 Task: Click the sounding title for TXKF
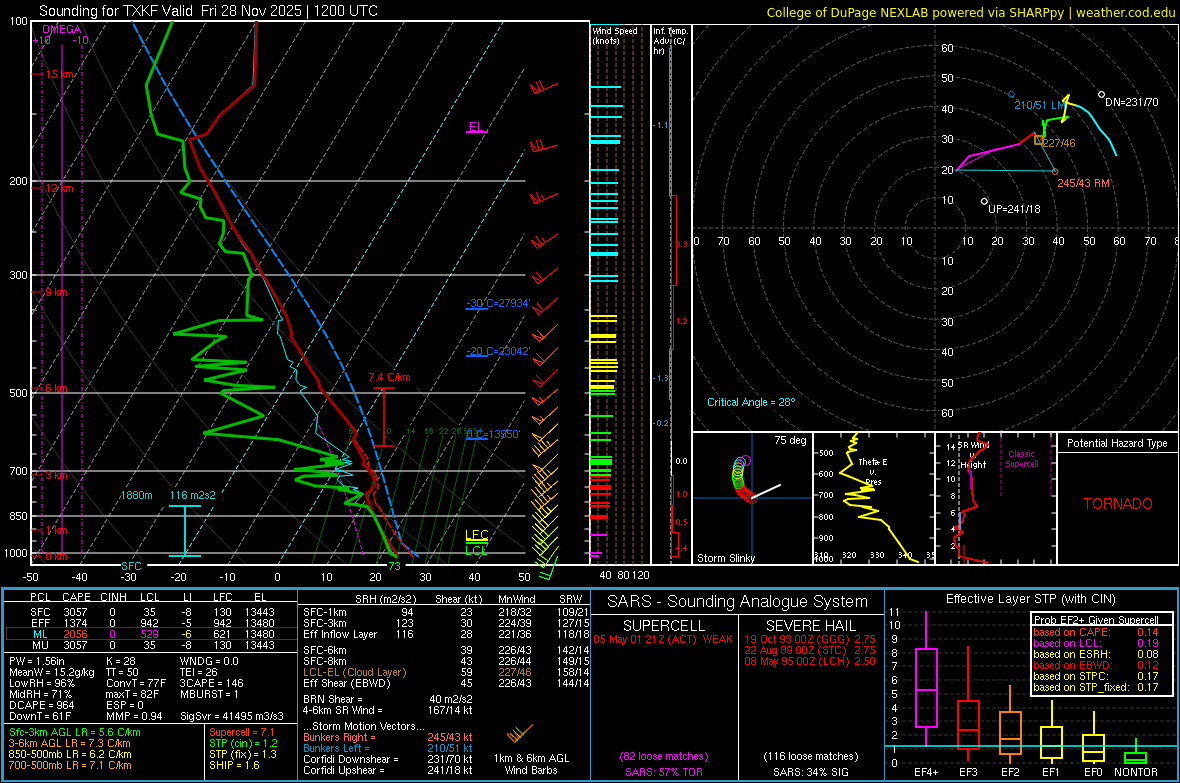click(x=208, y=11)
